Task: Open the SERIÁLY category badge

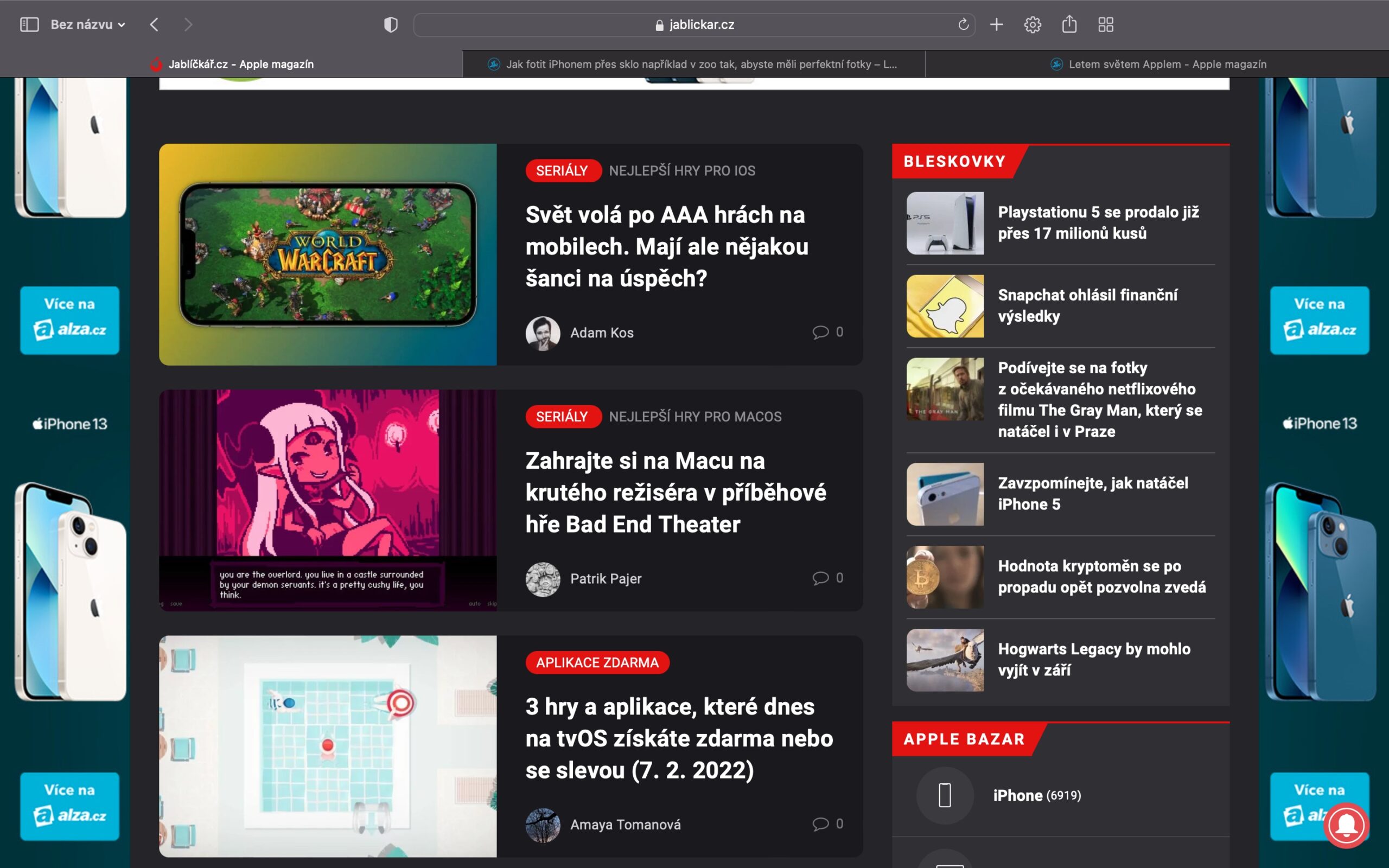Action: point(563,170)
